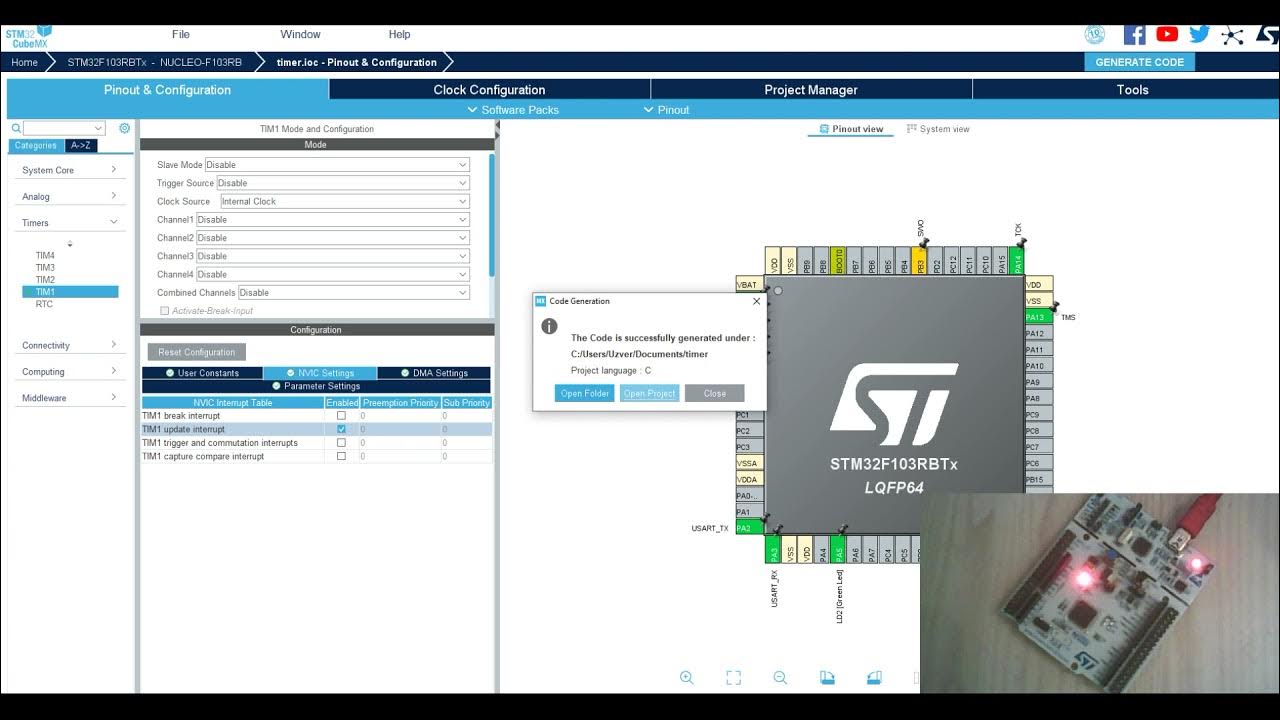1280x720 pixels.
Task: Click the anniversary badge icon
Action: (1095, 34)
